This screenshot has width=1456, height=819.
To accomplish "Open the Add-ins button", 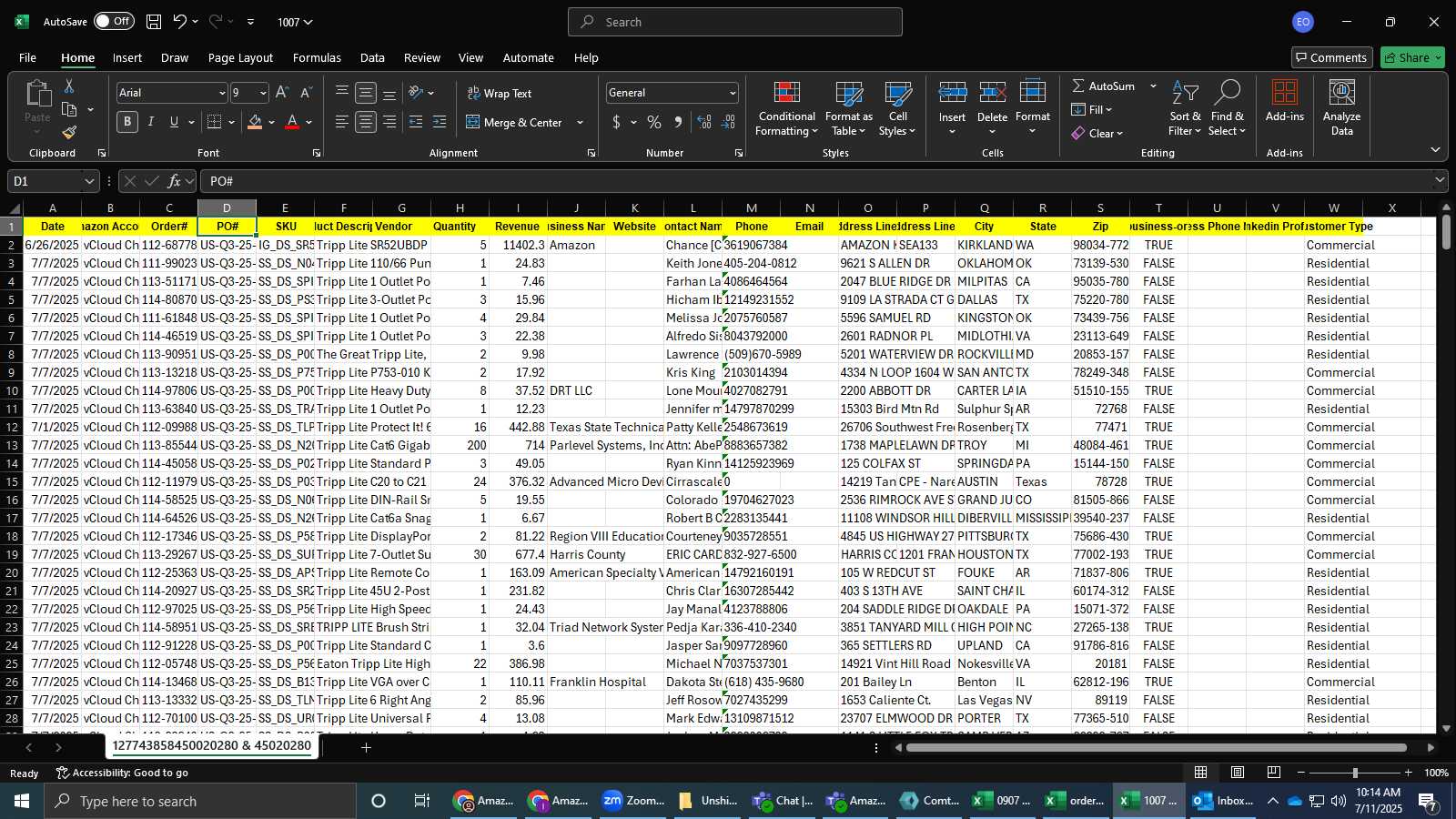I will [1285, 101].
